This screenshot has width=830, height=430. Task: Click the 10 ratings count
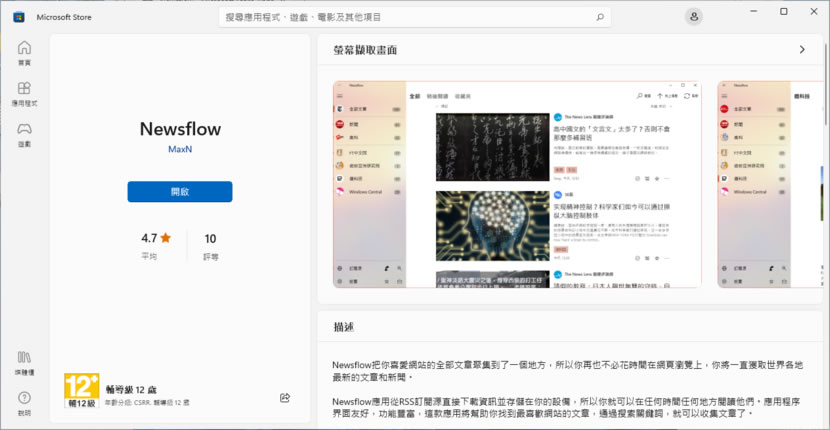(211, 239)
